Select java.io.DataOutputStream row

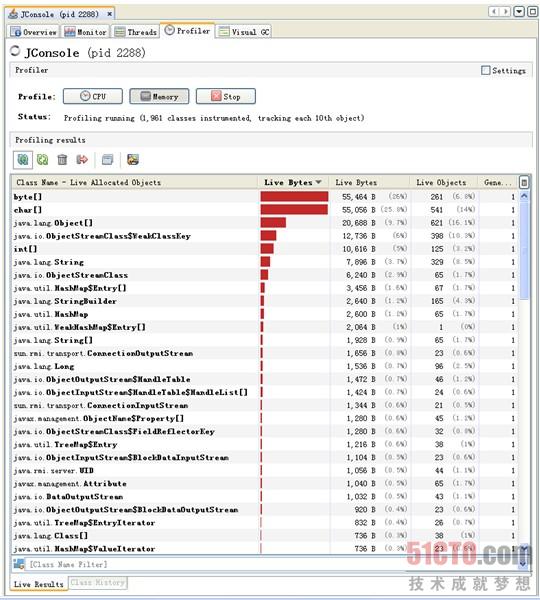265,496
